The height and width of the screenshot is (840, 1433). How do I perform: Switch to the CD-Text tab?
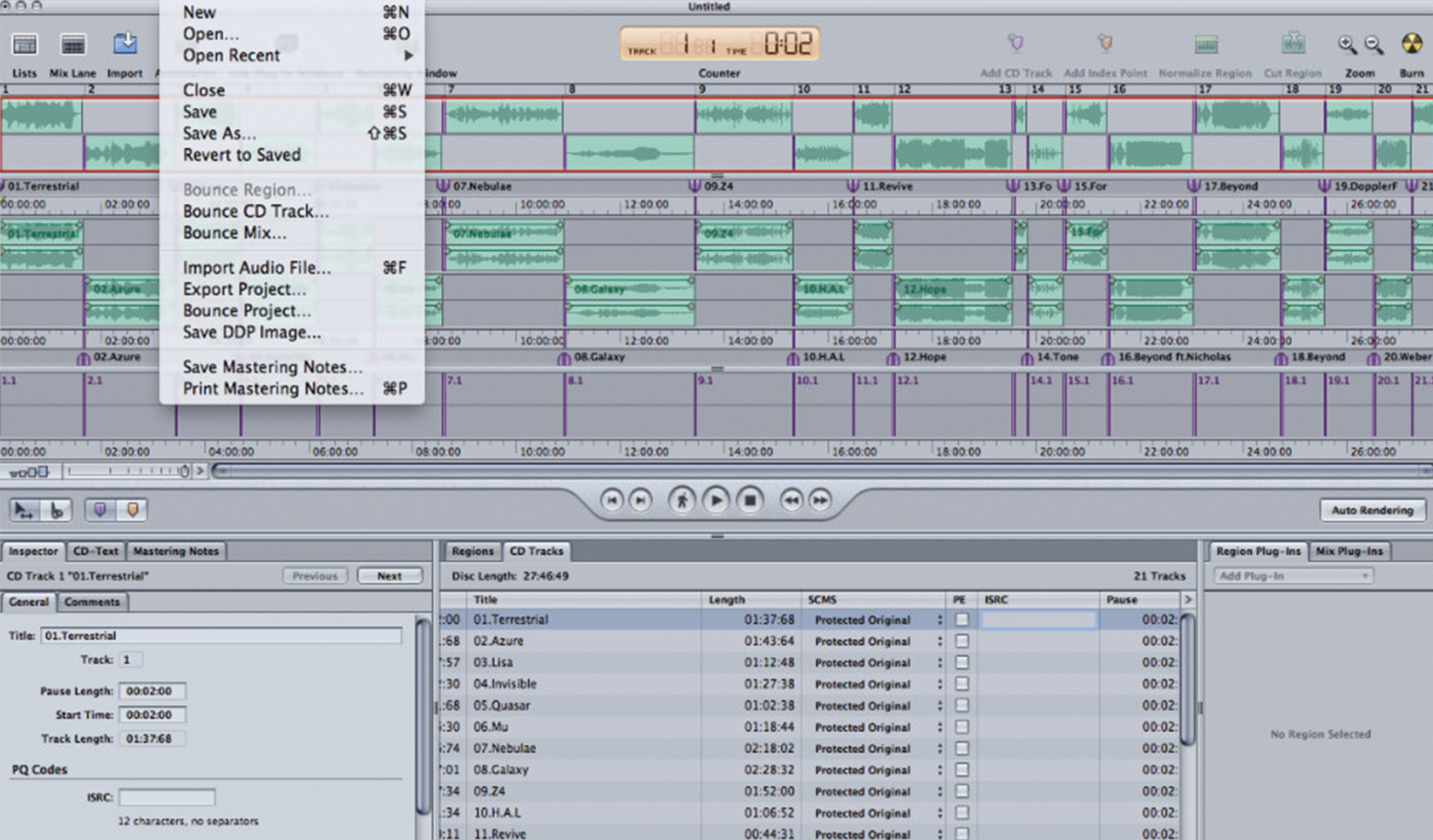click(x=96, y=551)
